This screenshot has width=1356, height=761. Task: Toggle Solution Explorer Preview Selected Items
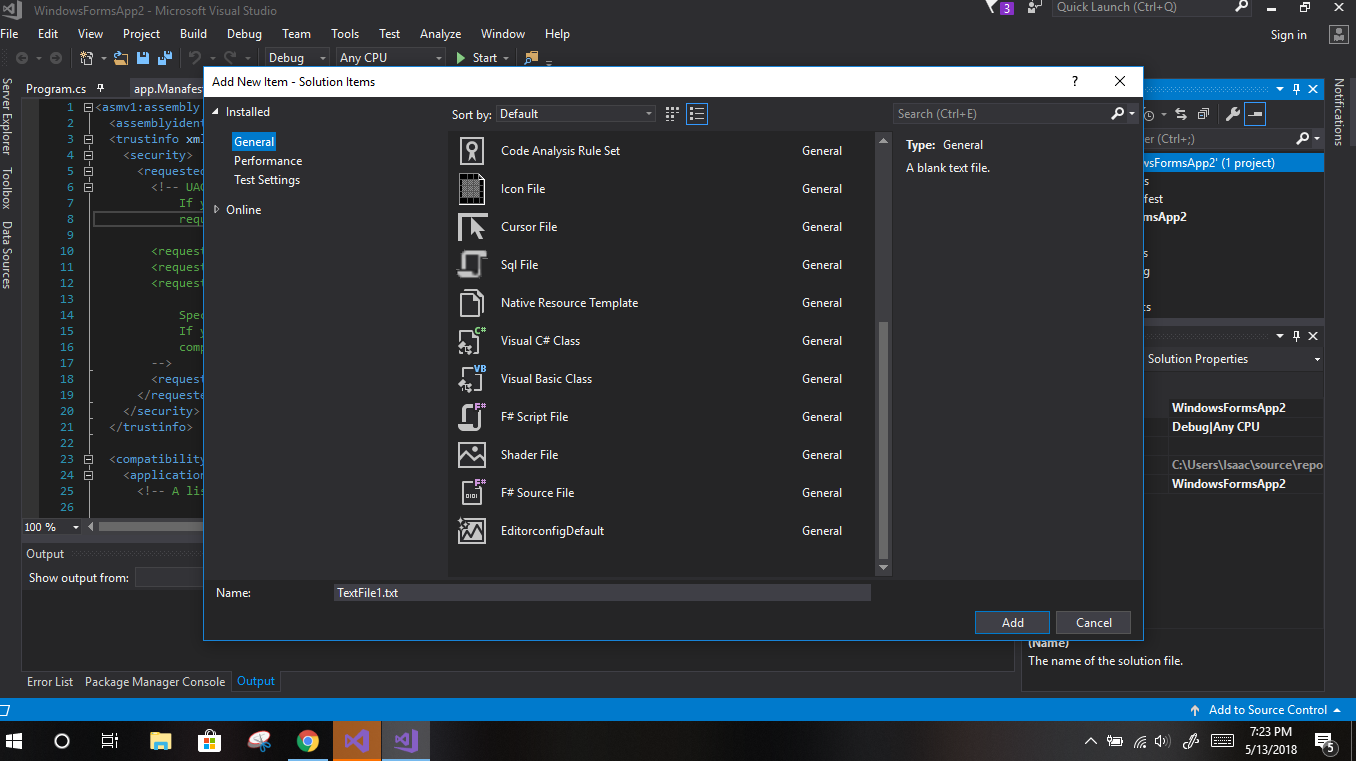[x=1254, y=114]
